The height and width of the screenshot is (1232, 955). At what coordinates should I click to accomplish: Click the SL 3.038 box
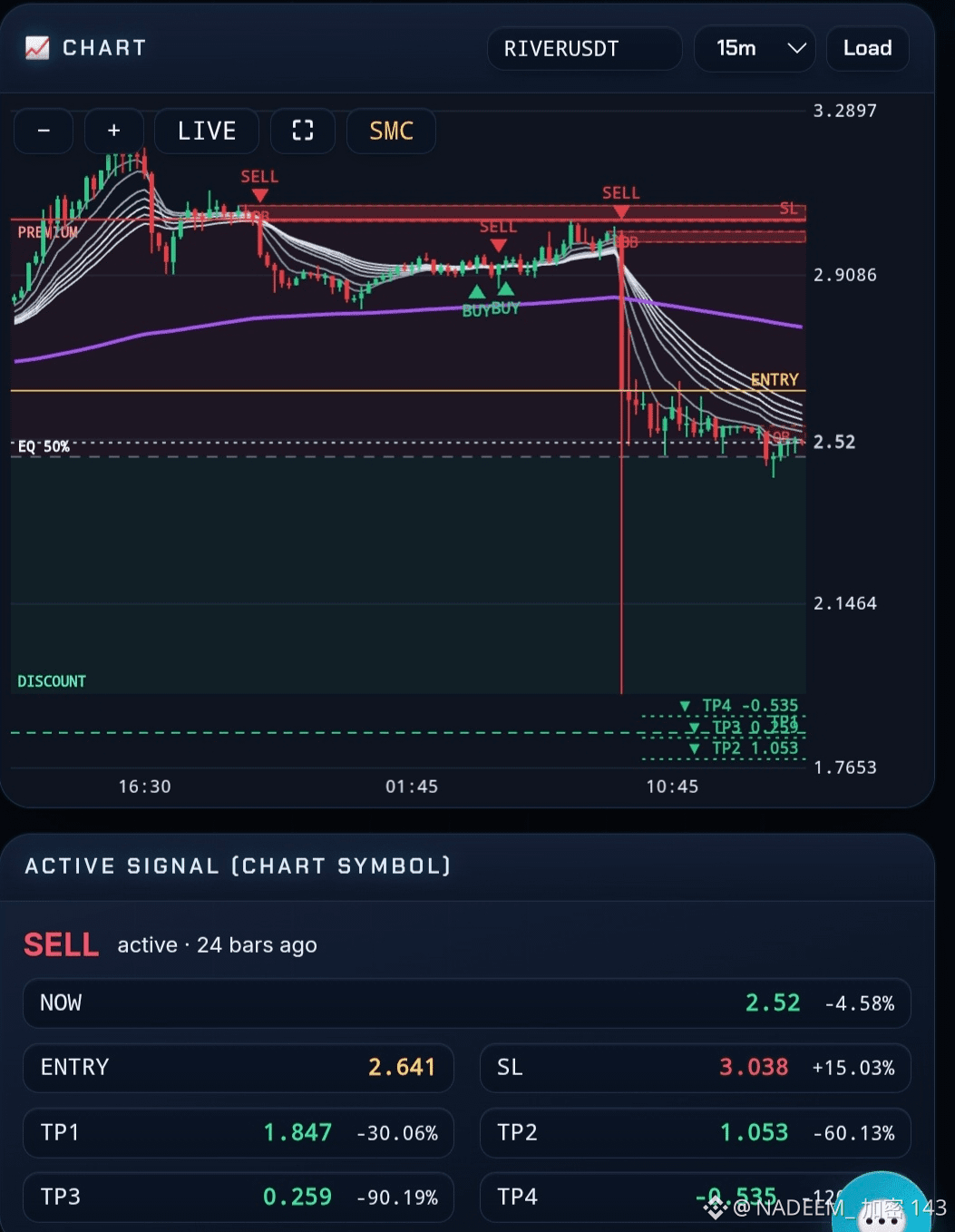click(x=695, y=1068)
